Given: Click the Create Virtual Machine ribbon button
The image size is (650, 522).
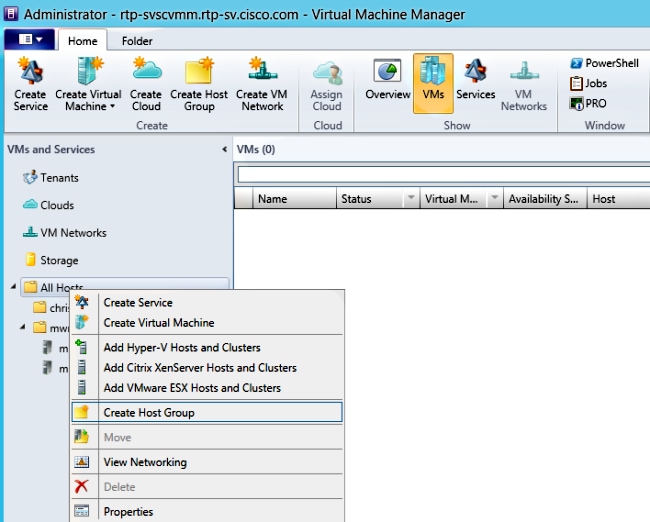Looking at the screenshot, I should [x=88, y=84].
